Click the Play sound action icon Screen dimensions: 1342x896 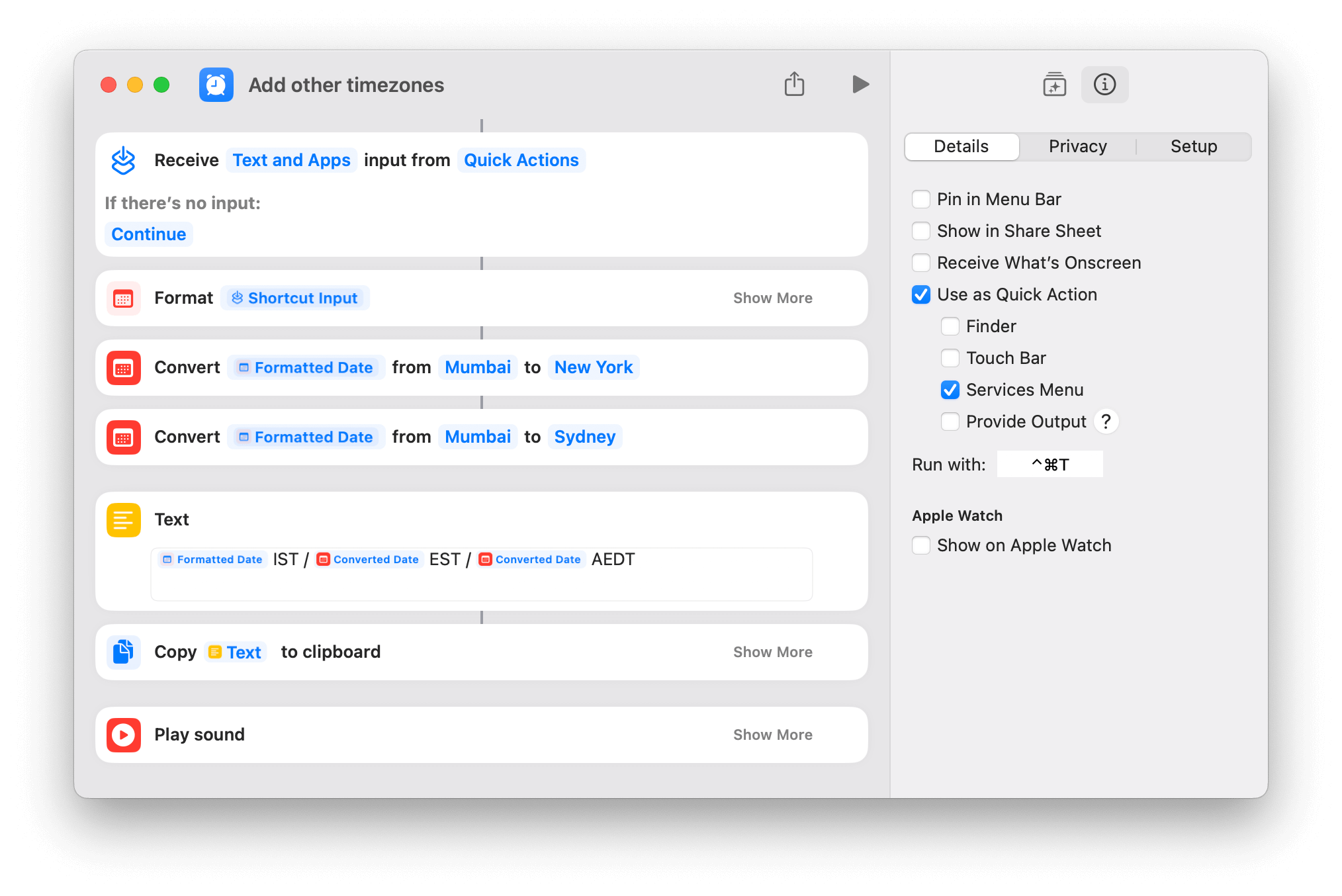click(124, 734)
